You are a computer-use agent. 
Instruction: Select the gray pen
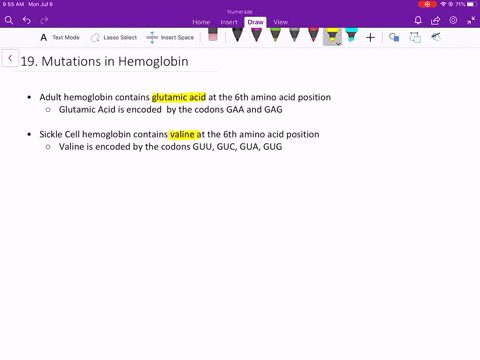click(294, 35)
